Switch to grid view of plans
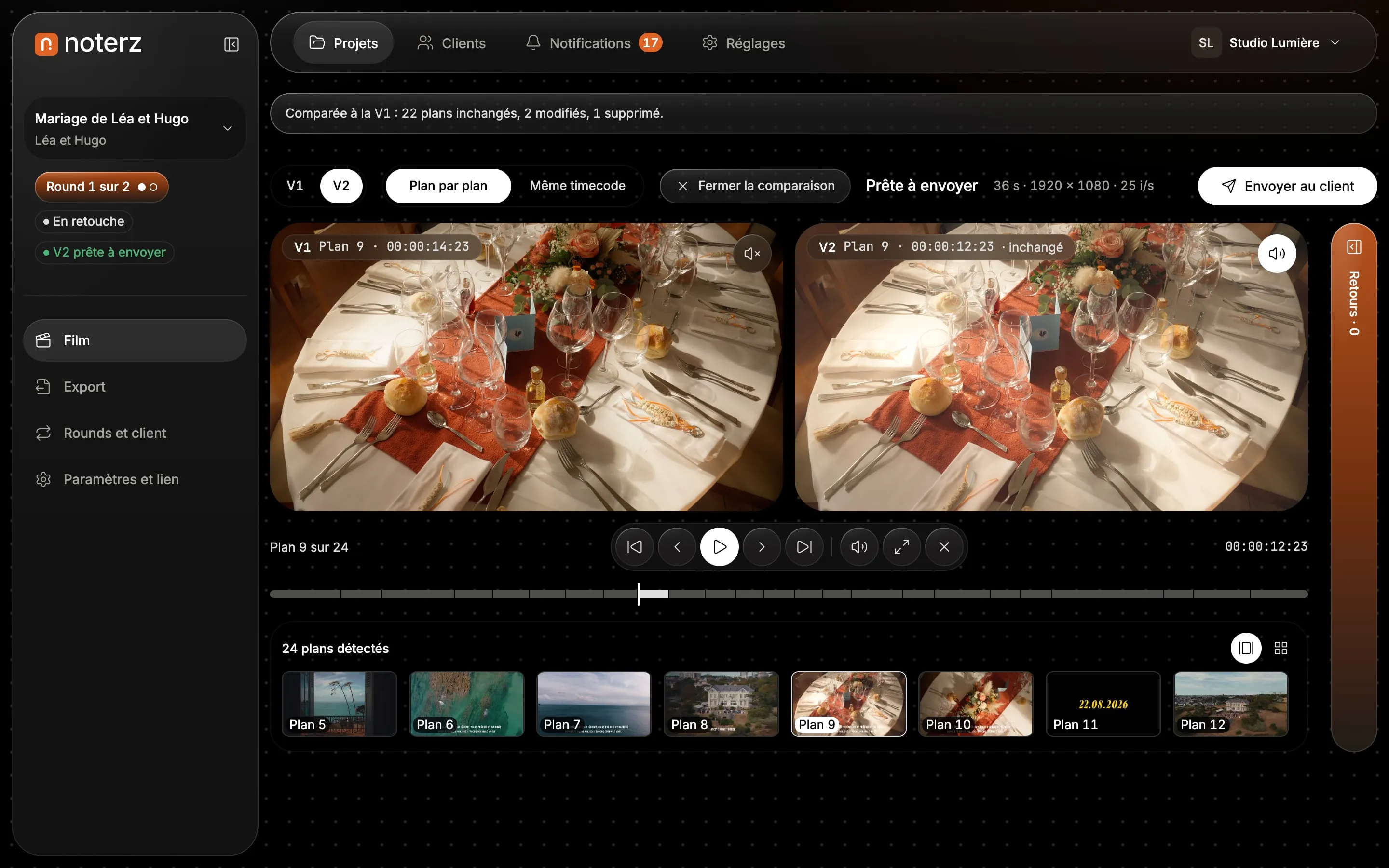 1281,648
